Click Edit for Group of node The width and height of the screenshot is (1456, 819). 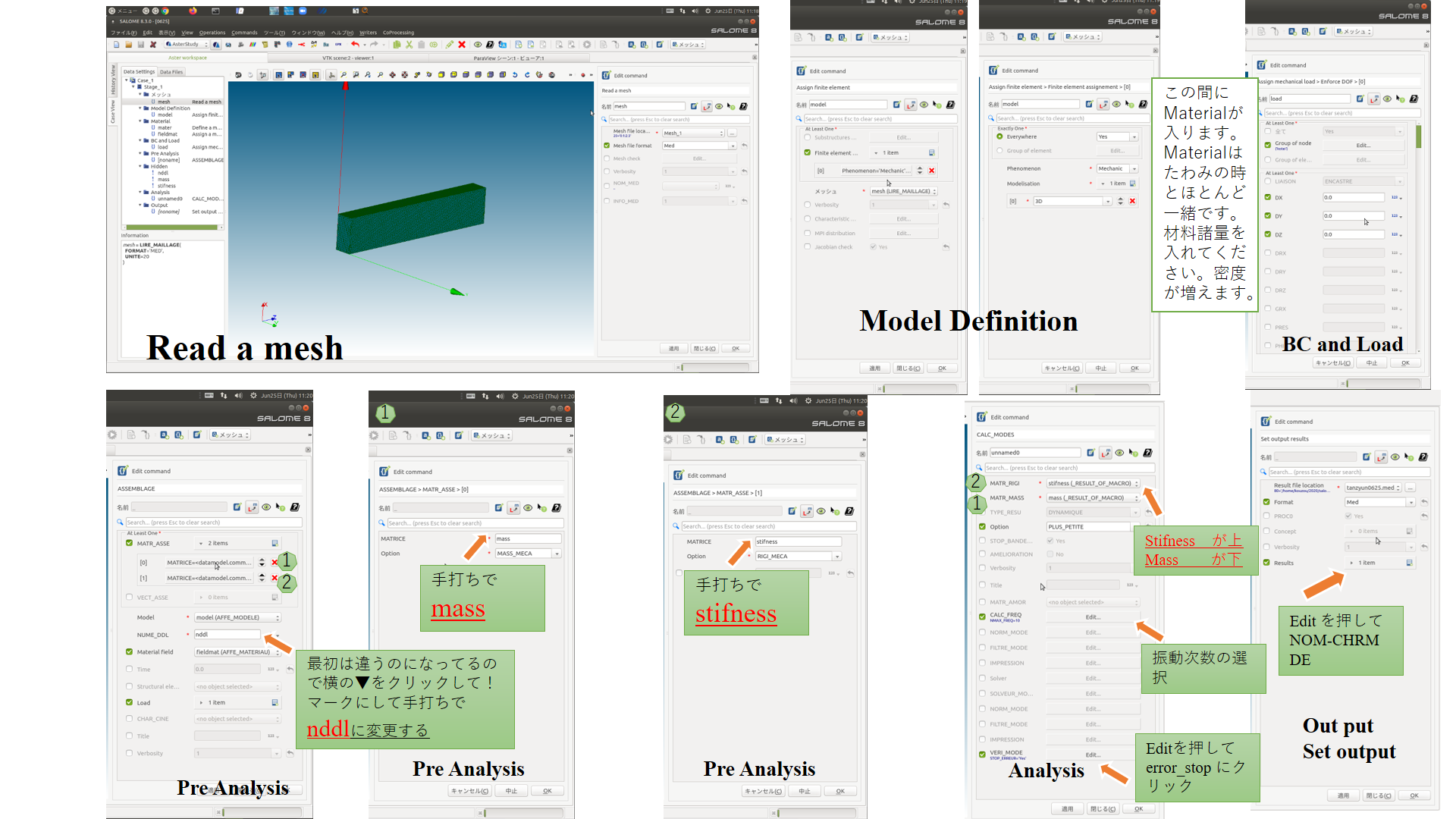[1363, 145]
